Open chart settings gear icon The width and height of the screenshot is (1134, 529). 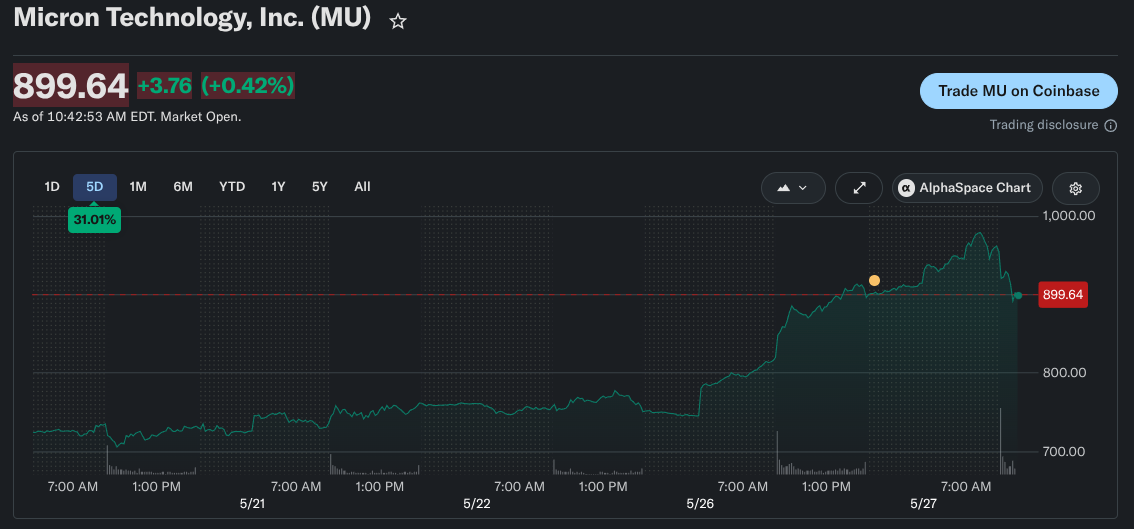pos(1075,188)
